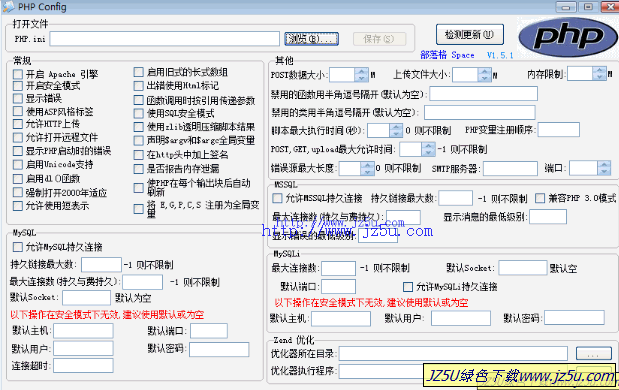Click 脚本最大执行时间 spinner arrows
619x390 pixels.
396,130
